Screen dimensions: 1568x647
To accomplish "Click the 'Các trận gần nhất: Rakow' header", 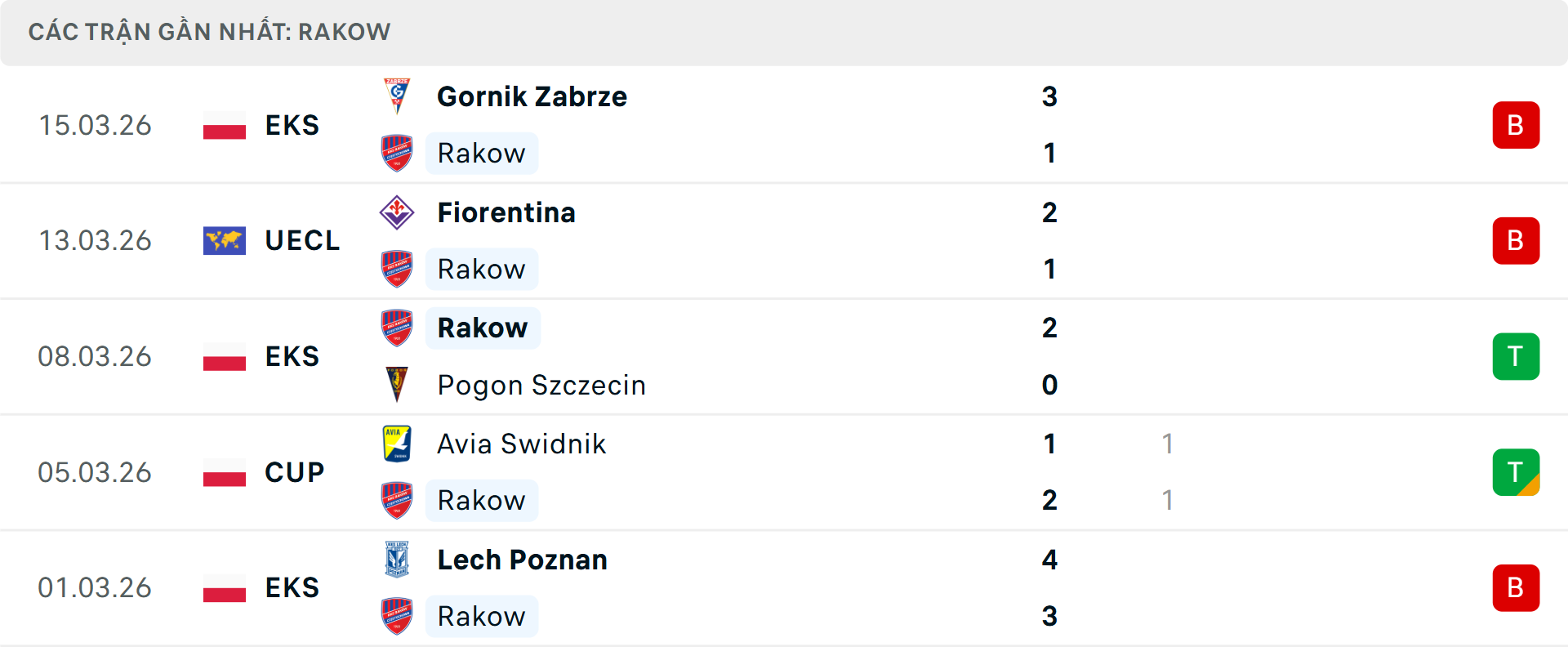I will [x=209, y=32].
